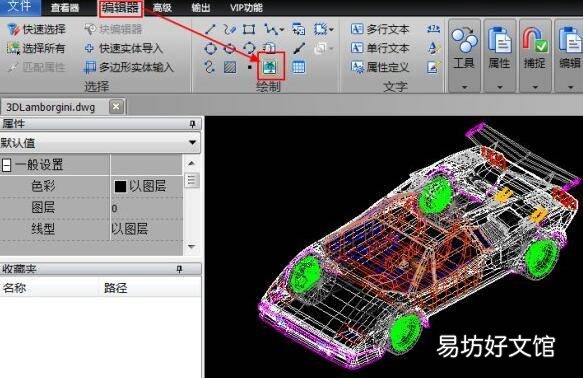Viewport: 583px width, 378px height.
Task: Select the Line drawing tool
Action: point(210,29)
